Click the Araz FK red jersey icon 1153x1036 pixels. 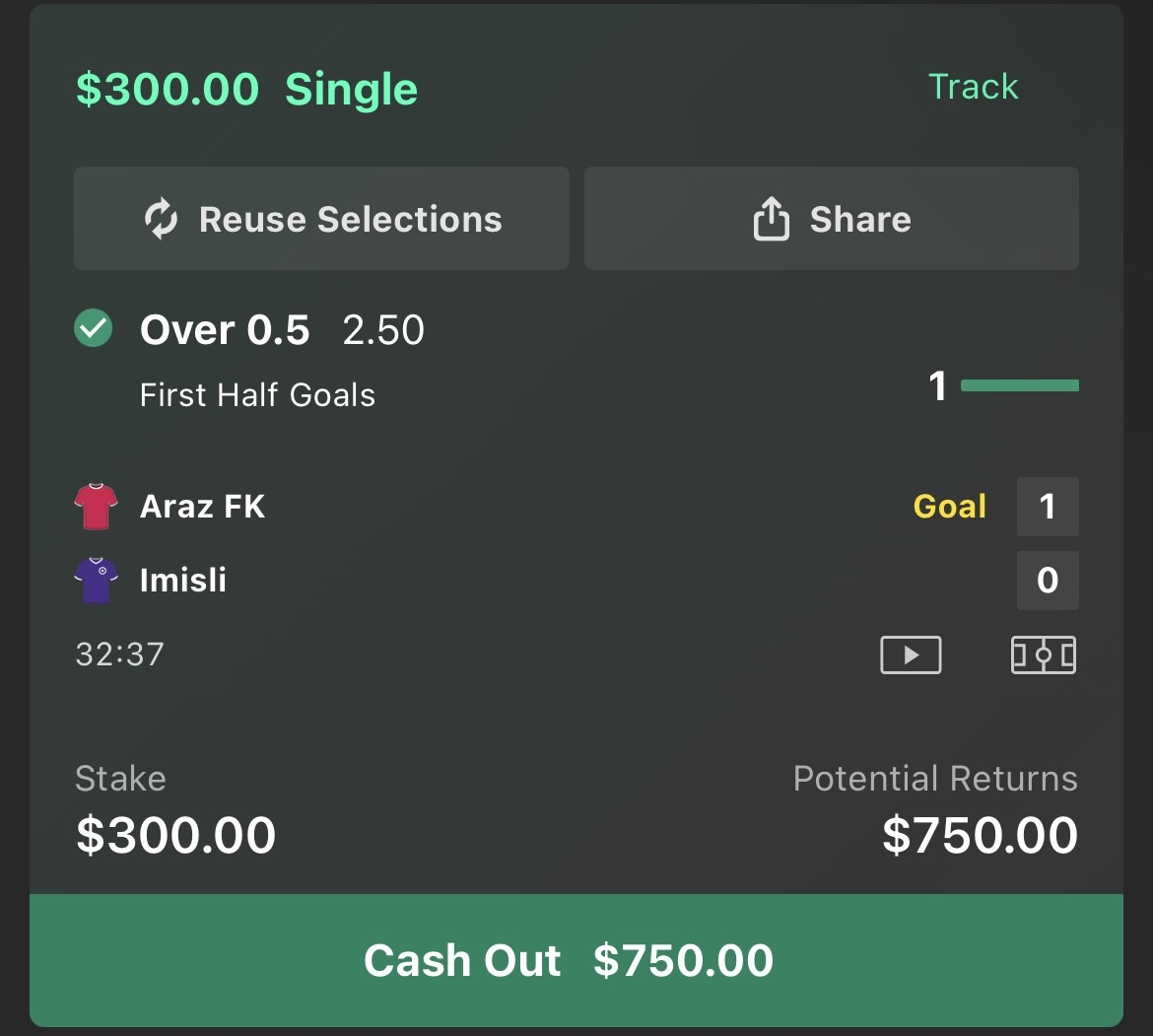tap(97, 507)
